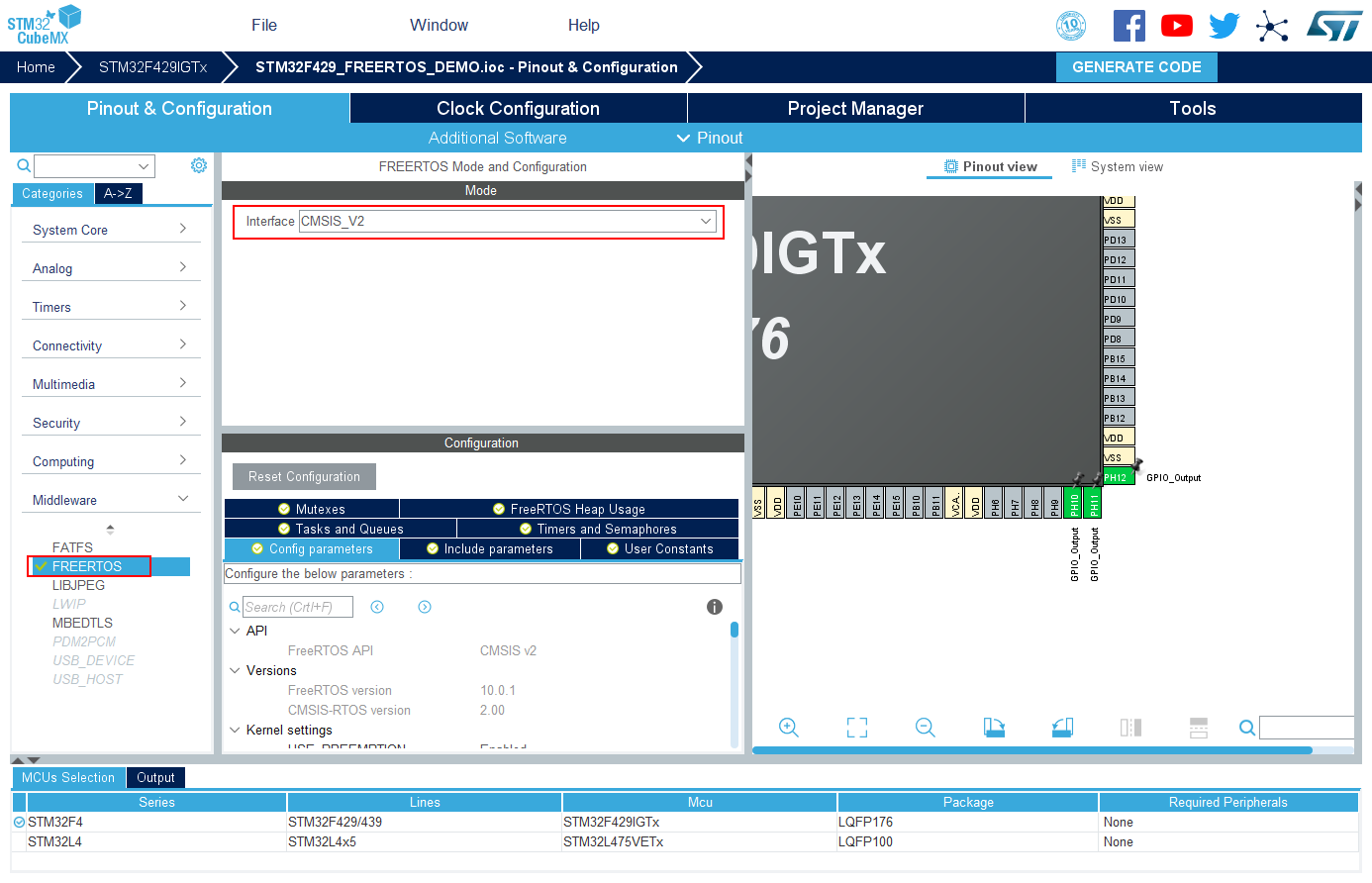The image size is (1372, 883).
Task: Collapse the Middleware category
Action: click(111, 500)
